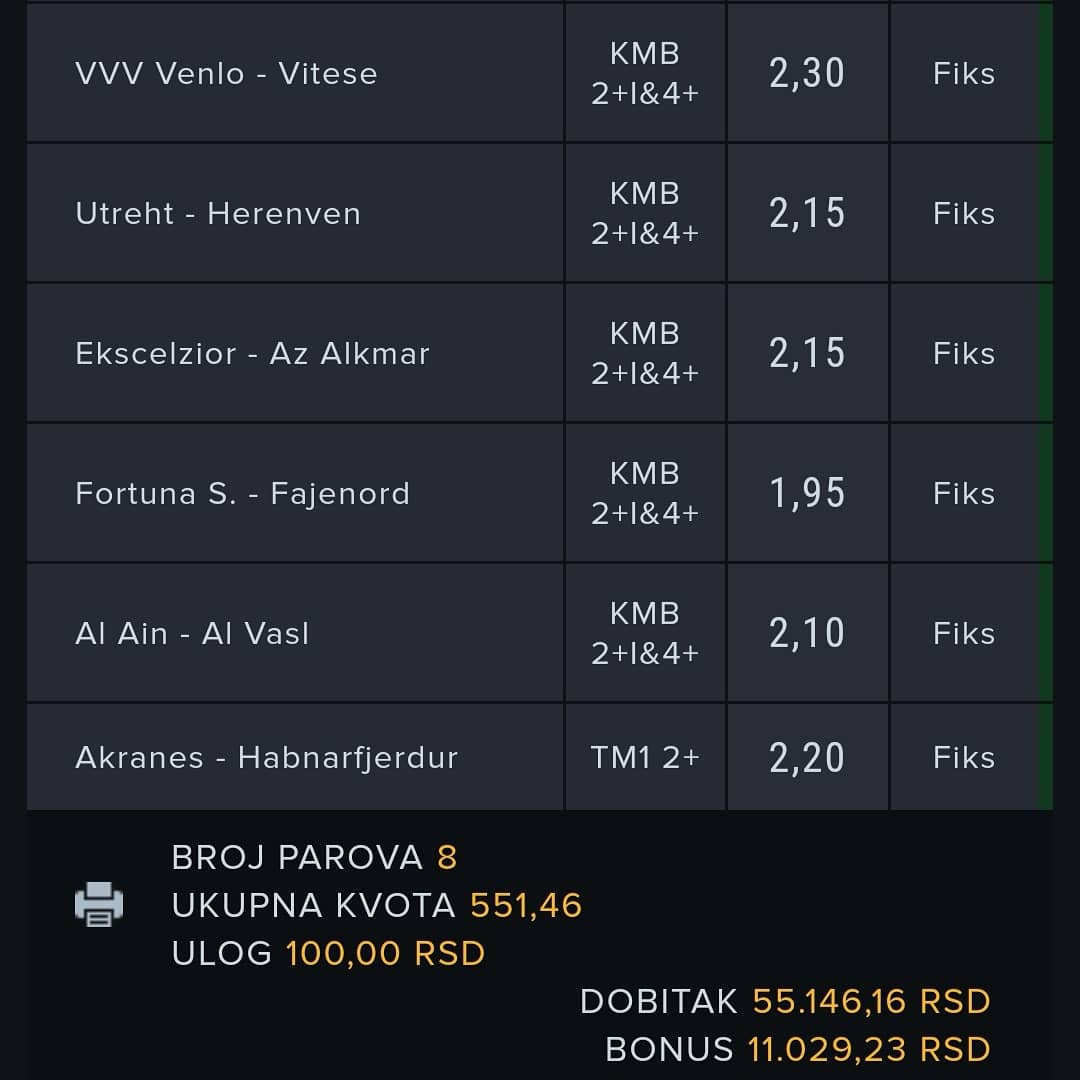1080x1080 pixels.
Task: Click the printer icon to print ticket
Action: tap(99, 904)
